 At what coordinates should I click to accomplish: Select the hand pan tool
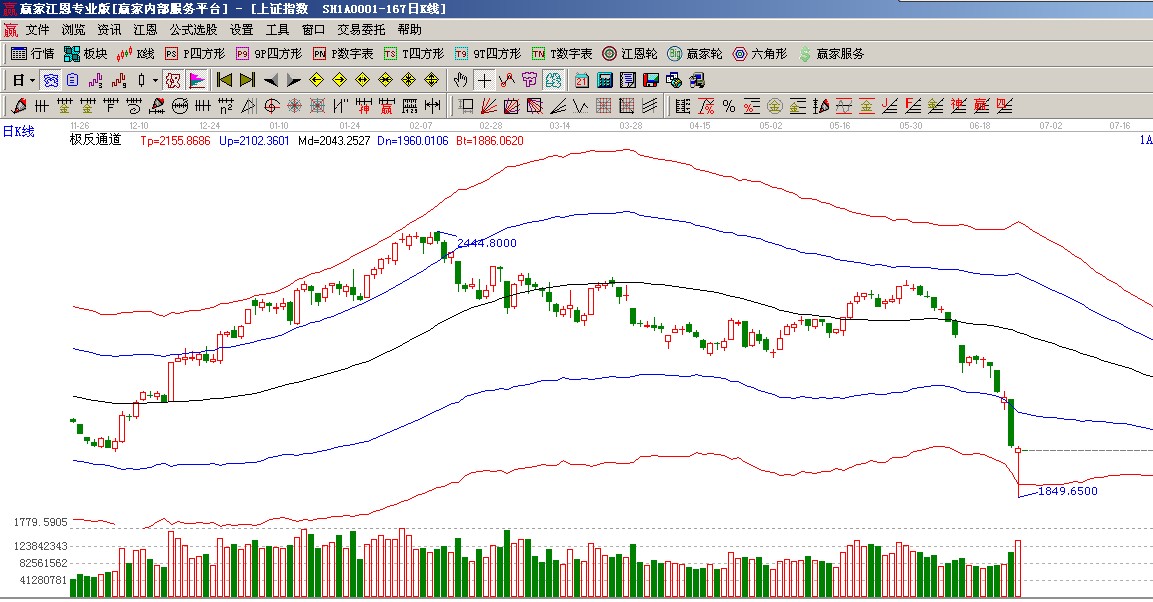click(460, 80)
